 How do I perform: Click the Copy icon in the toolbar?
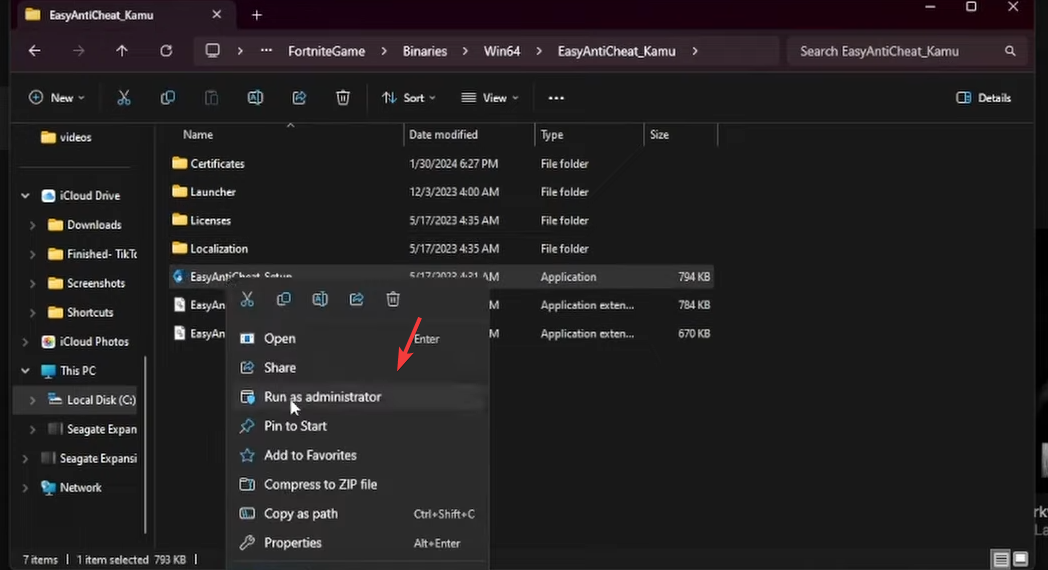coord(168,98)
